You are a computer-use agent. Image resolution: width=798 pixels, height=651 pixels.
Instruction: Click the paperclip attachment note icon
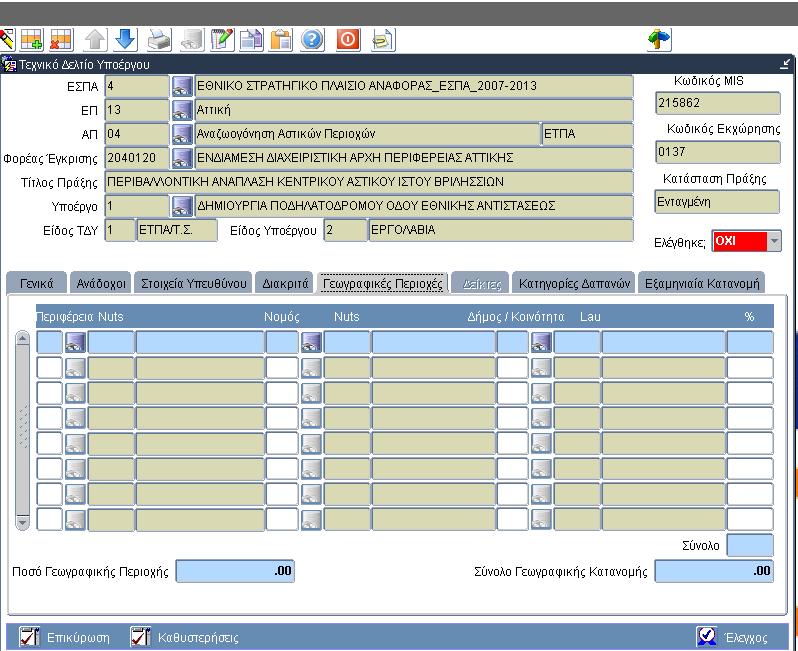pos(383,40)
